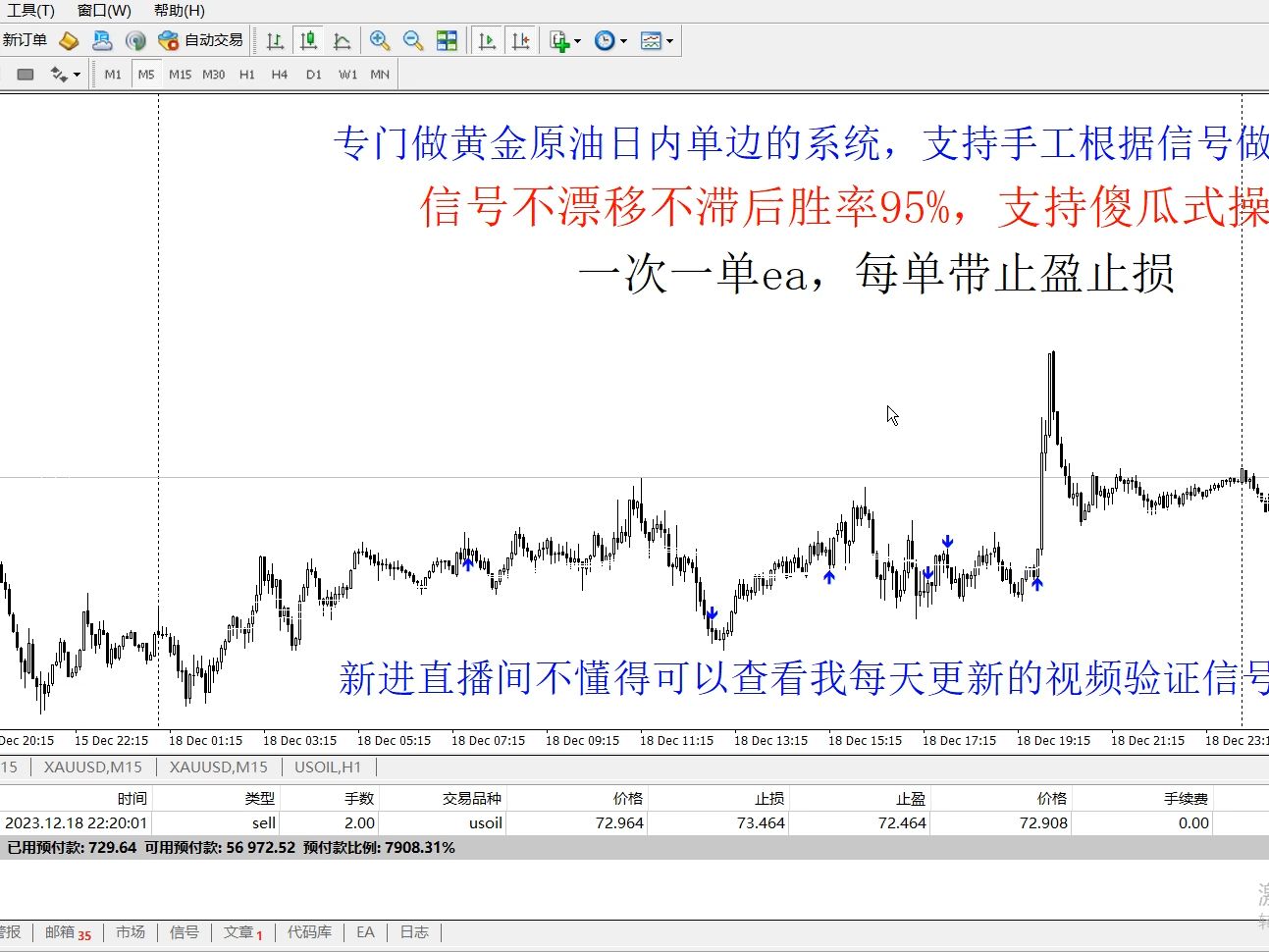The height and width of the screenshot is (952, 1269).
Task: Click the gray rectangle drawing tool
Action: 26,75
